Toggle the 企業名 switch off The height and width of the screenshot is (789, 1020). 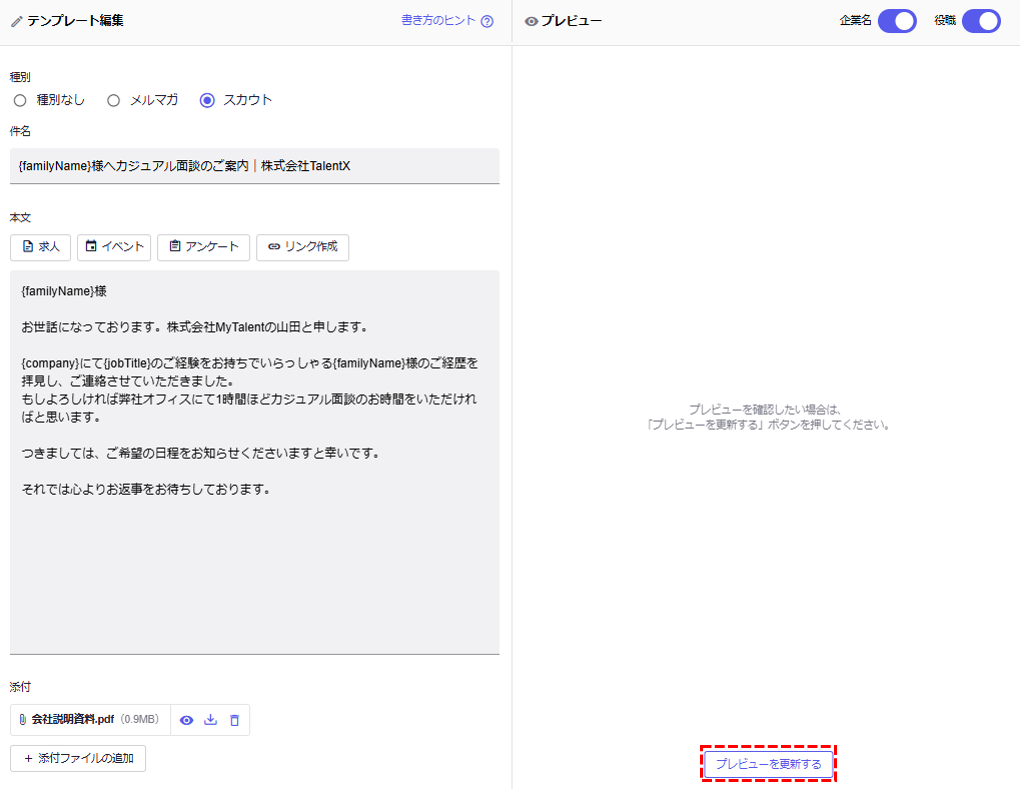pos(897,21)
